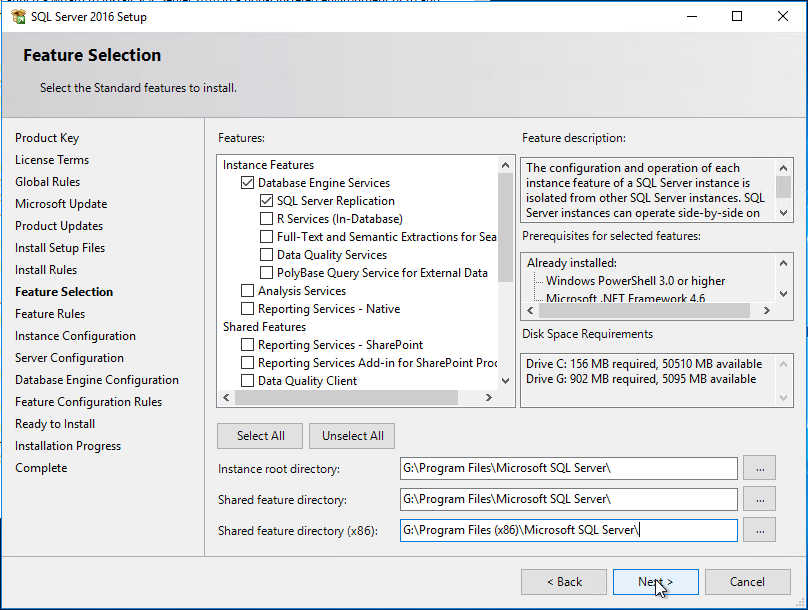The image size is (808, 610).
Task: Browse for Shared feature directory (x86)
Action: pos(760,530)
